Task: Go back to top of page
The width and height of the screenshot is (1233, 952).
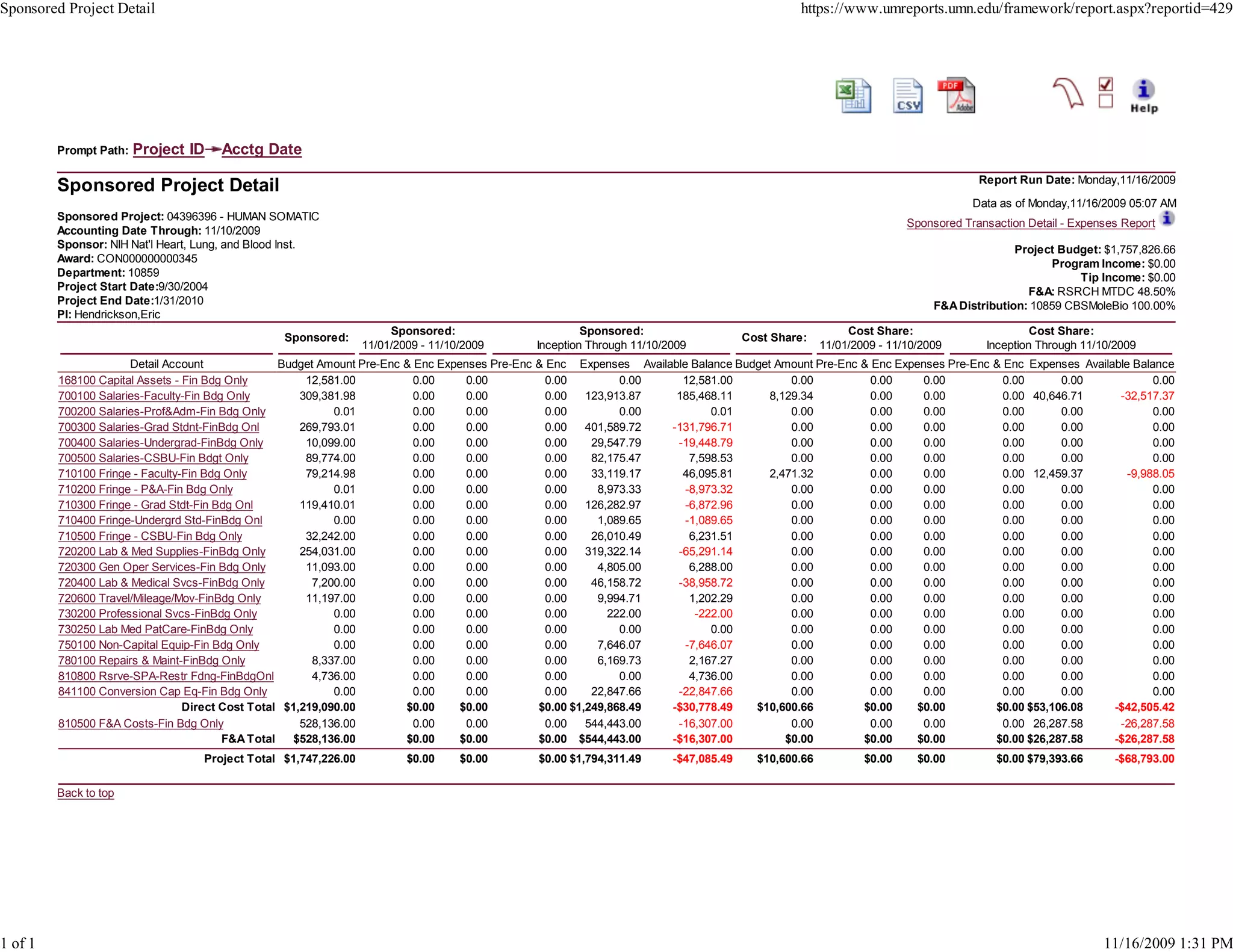Action: (x=85, y=793)
